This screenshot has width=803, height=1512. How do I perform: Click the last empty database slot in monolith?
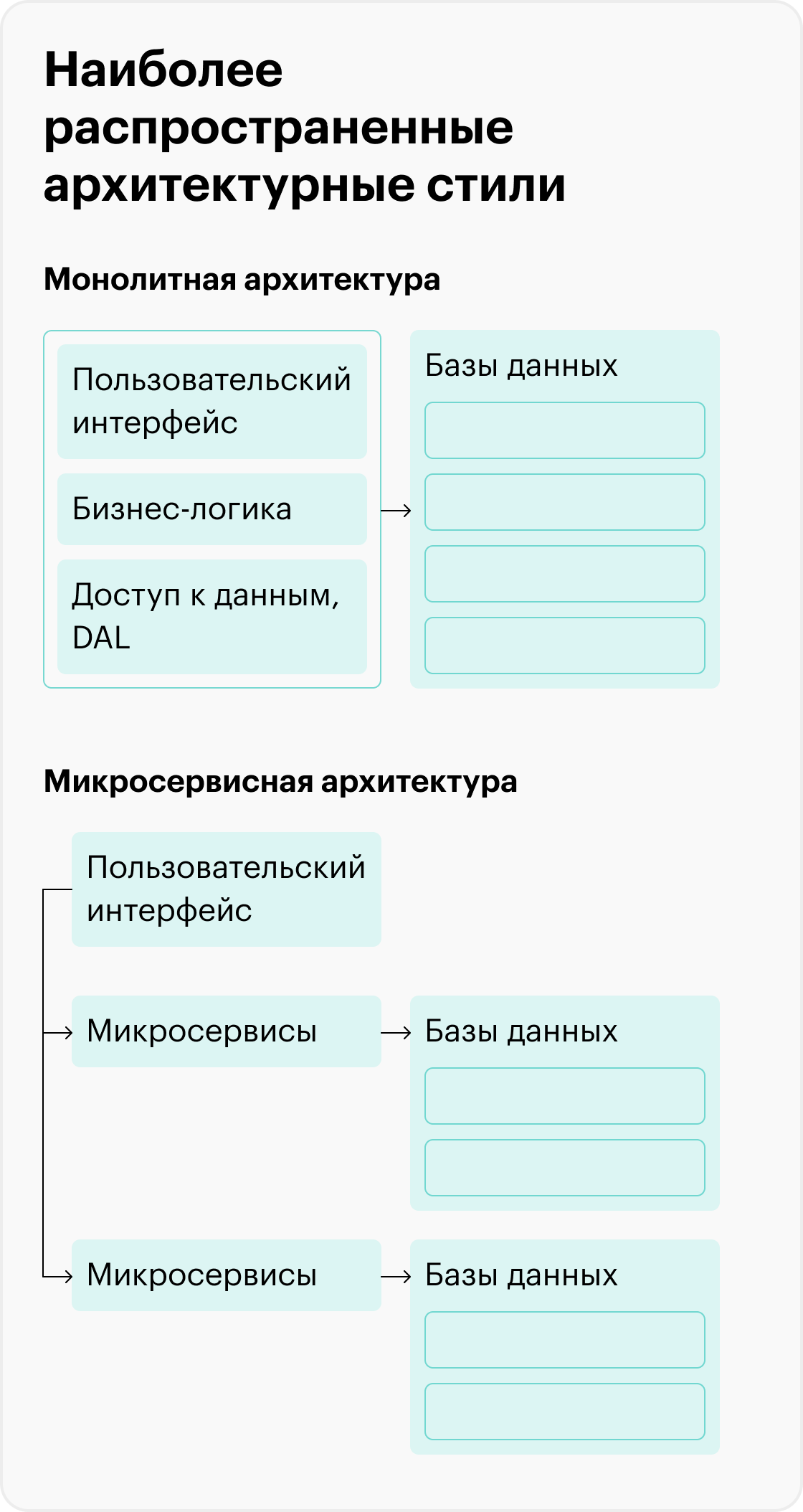[565, 646]
